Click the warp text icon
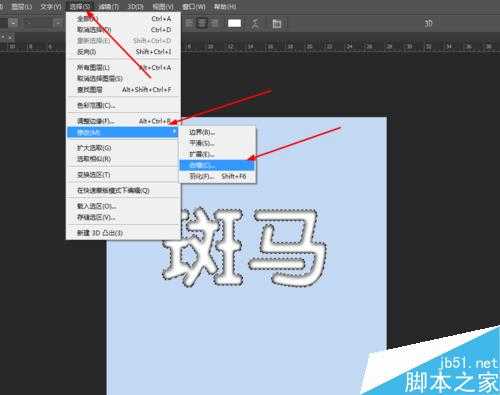The image size is (500, 395). pyautogui.click(x=255, y=23)
